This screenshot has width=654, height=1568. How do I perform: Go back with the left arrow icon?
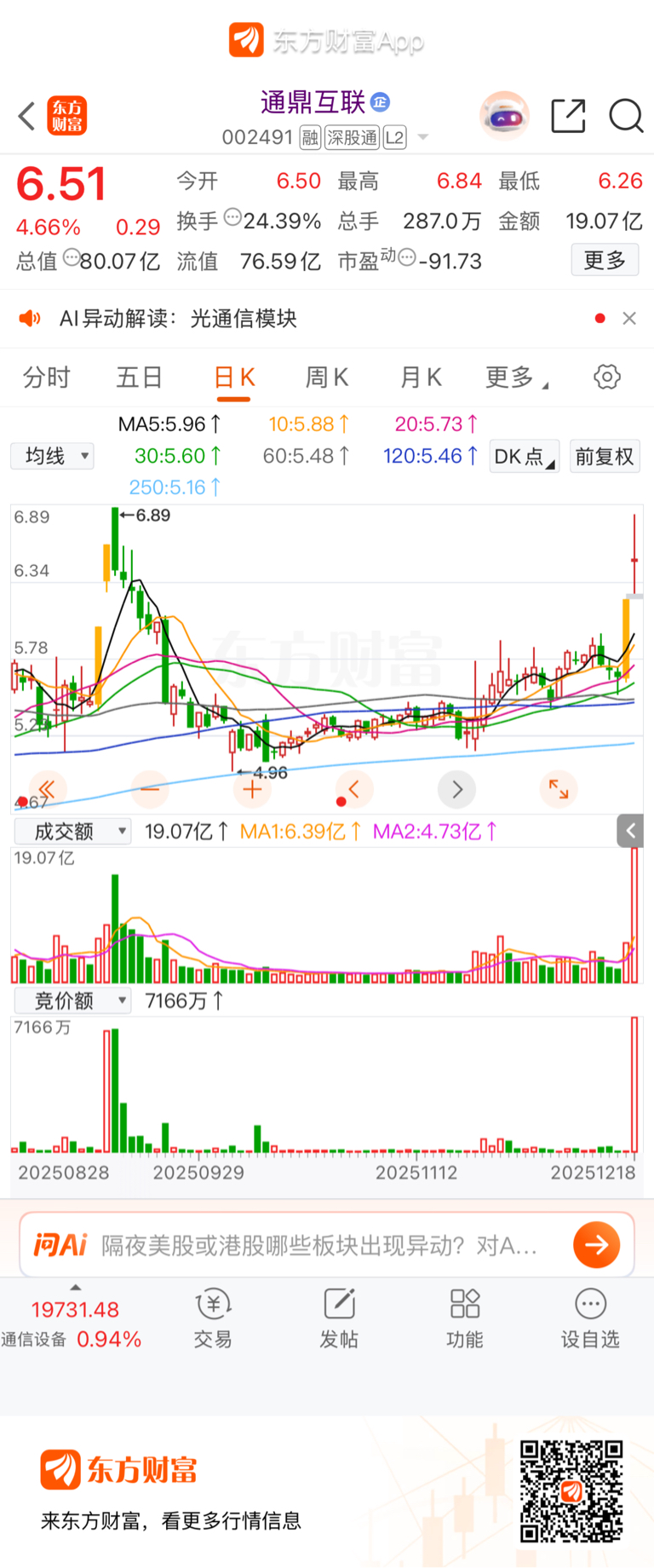(27, 116)
